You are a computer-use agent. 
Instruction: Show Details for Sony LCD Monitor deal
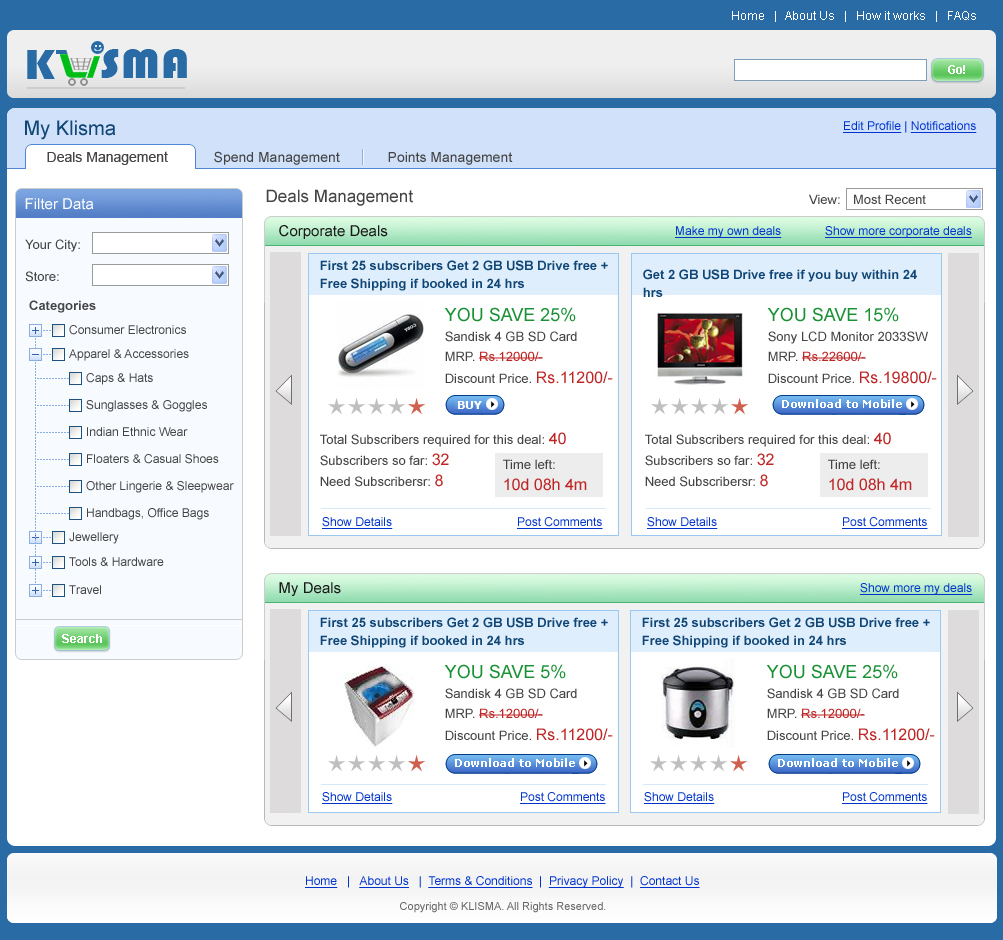click(682, 522)
